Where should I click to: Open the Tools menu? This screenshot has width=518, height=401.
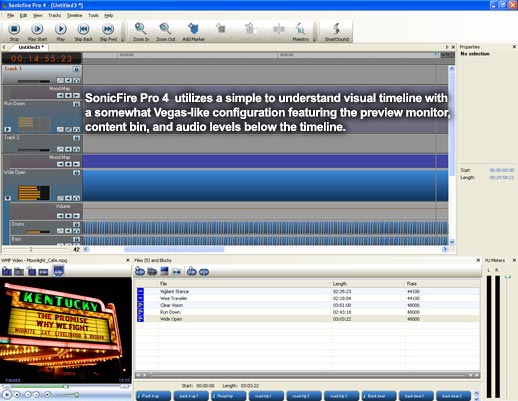(93, 15)
